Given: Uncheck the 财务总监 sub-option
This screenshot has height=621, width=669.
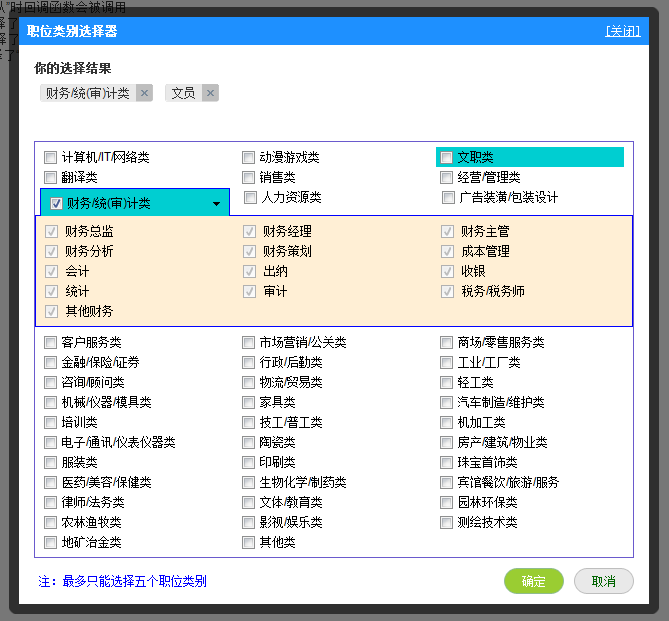Looking at the screenshot, I should click(x=52, y=231).
